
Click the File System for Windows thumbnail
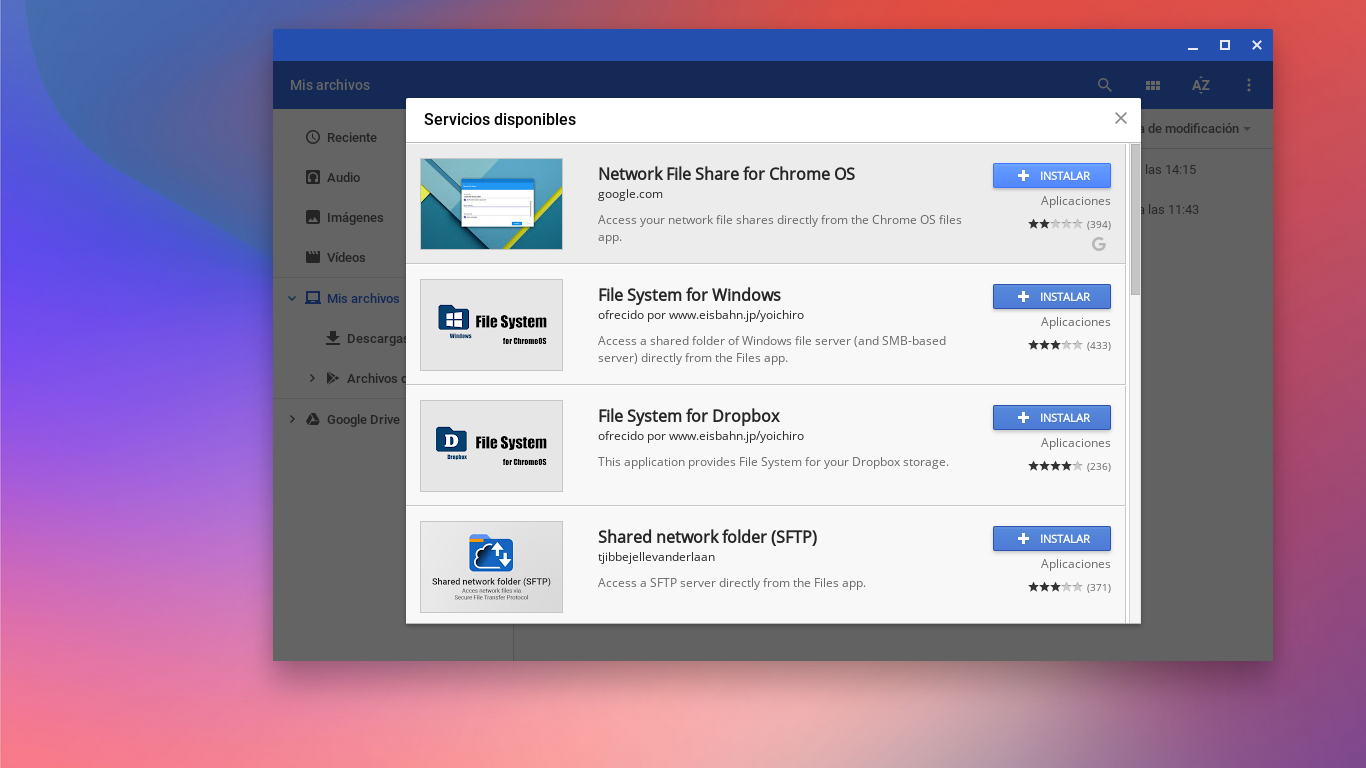(491, 324)
